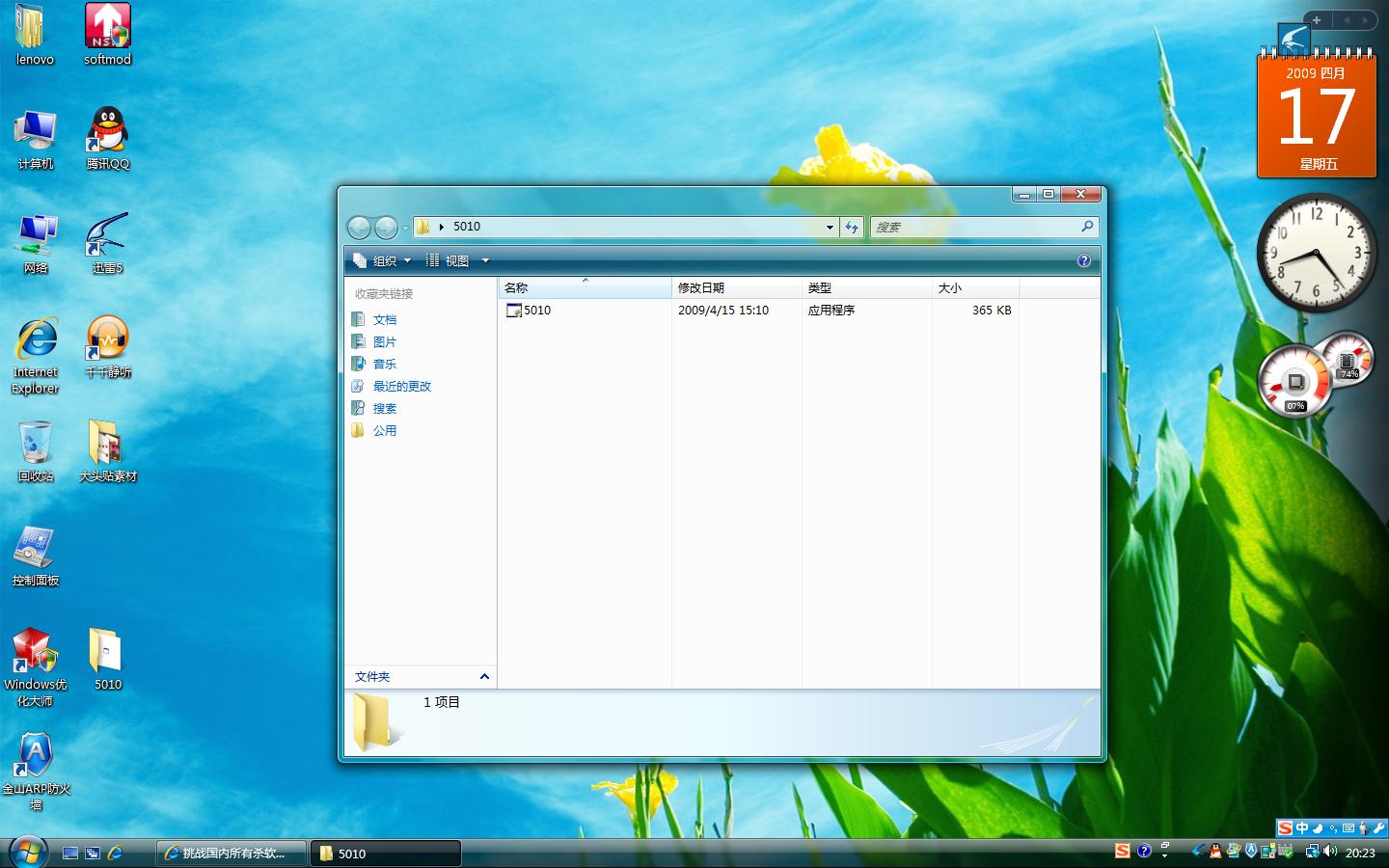
Task: Open the address bar history dropdown
Action: click(830, 227)
